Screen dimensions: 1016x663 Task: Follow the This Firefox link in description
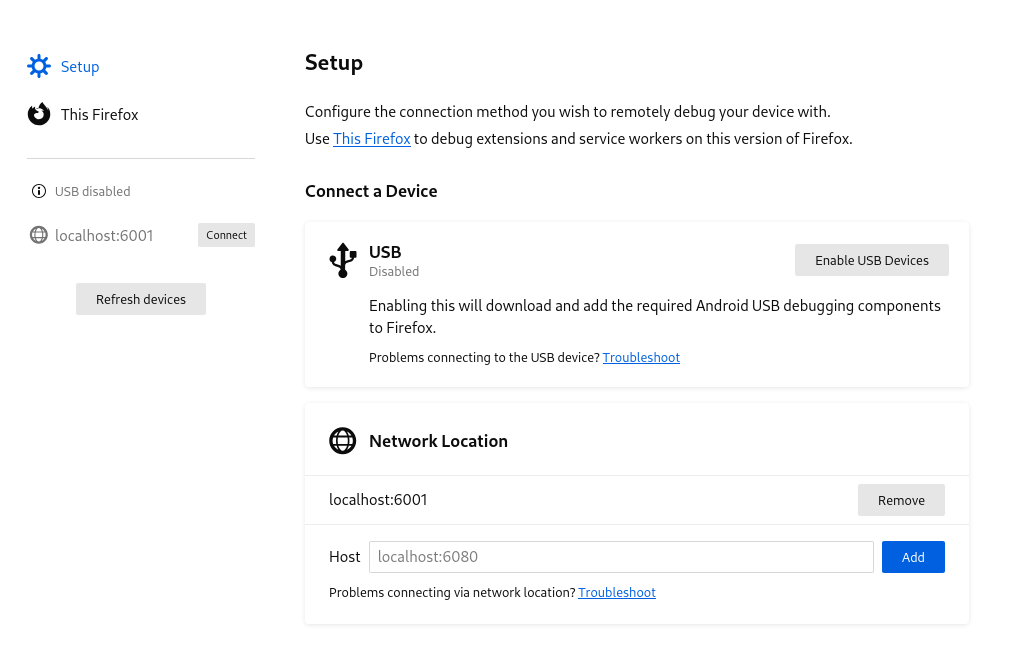[372, 139]
